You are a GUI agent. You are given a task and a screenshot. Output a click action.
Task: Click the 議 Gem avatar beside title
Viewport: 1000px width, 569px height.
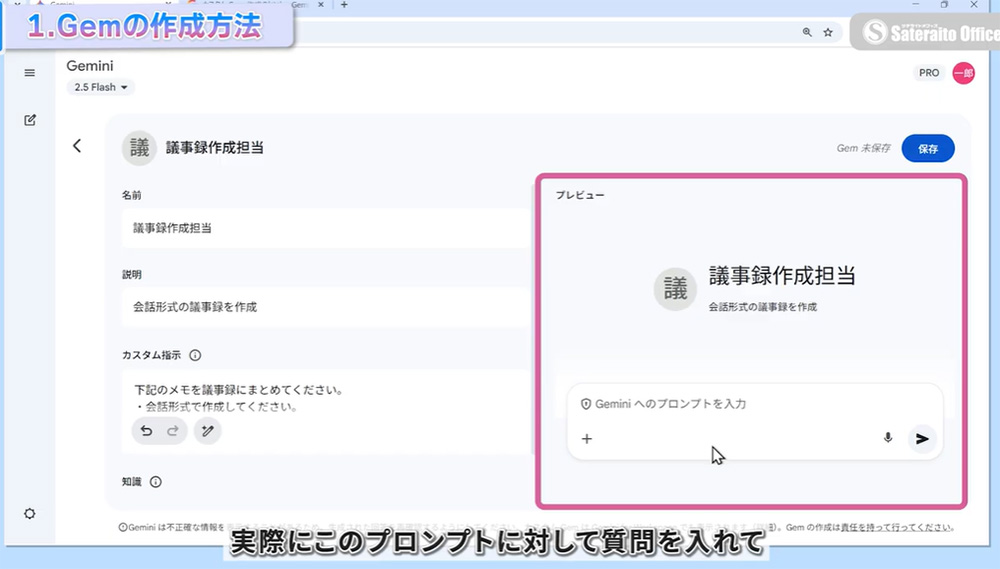point(139,148)
